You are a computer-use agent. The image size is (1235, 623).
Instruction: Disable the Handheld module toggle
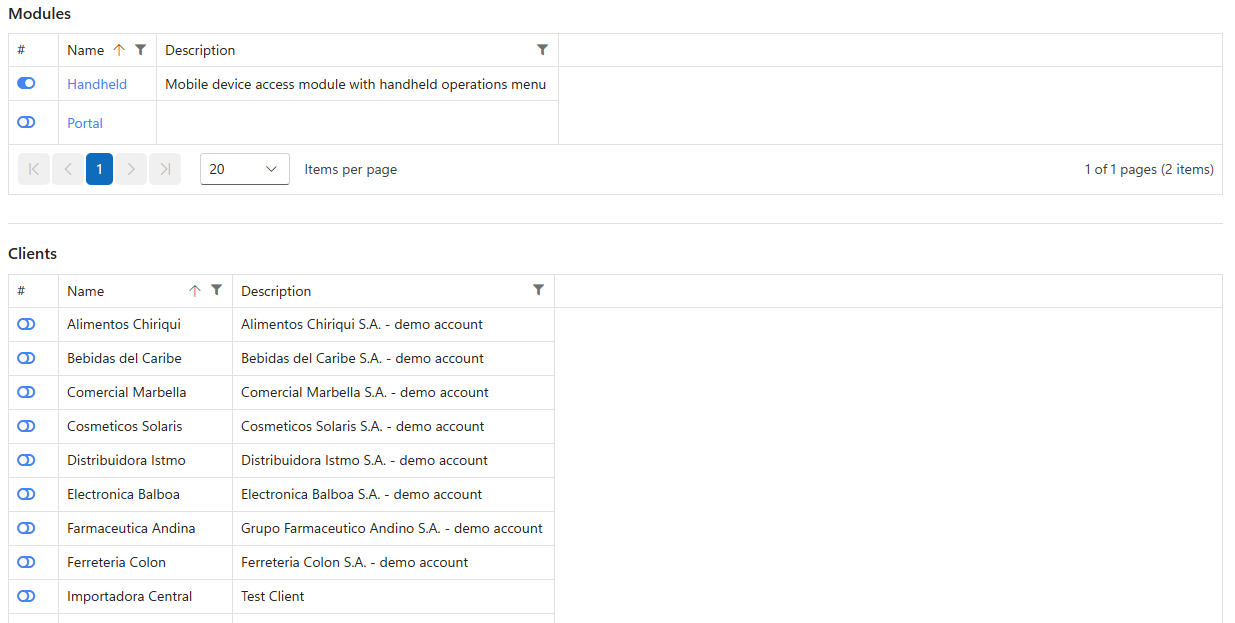[x=26, y=84]
